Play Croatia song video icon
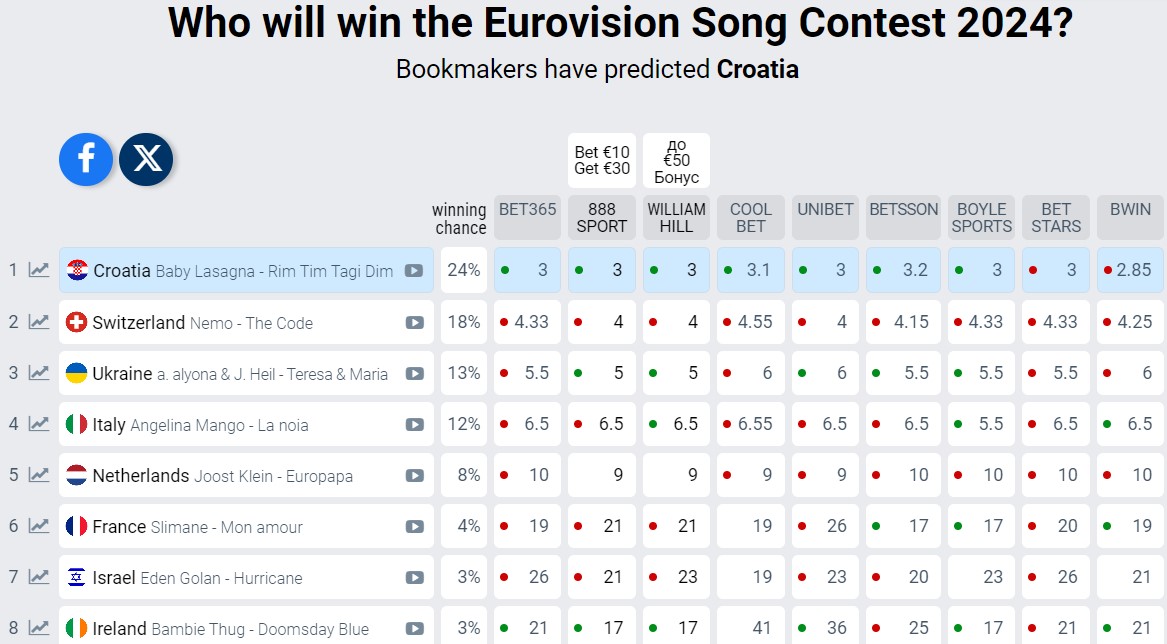 click(x=413, y=271)
